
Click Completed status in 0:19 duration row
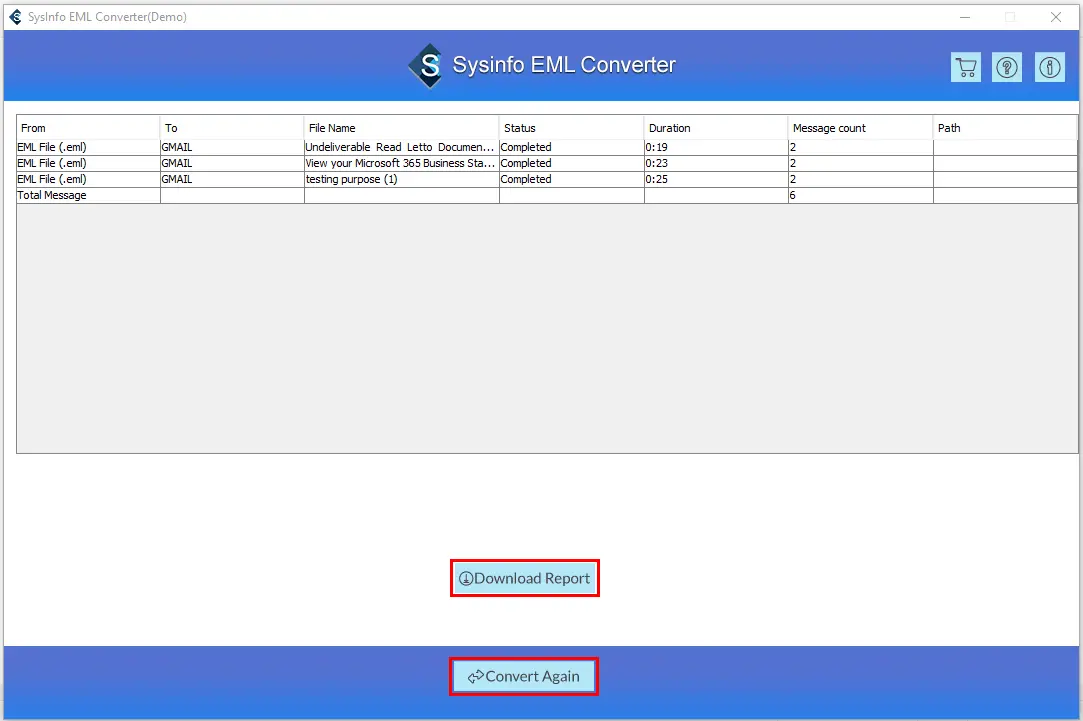click(571, 147)
